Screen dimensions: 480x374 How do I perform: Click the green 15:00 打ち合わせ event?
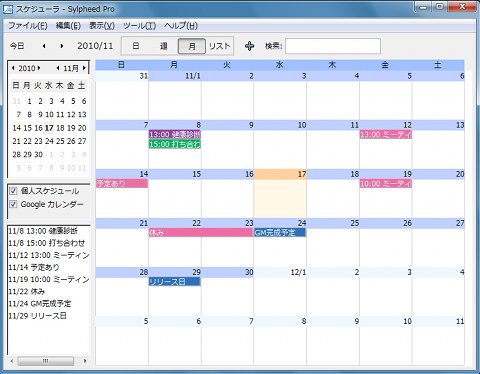[175, 144]
